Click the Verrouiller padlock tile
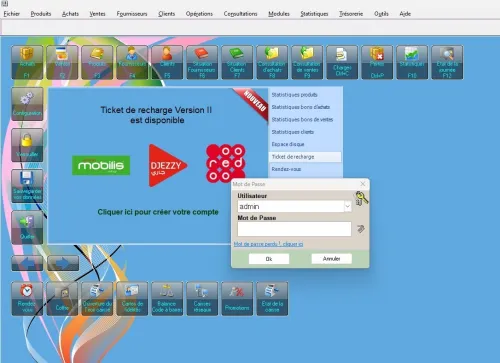Image resolution: width=500 pixels, height=363 pixels. coord(27,145)
